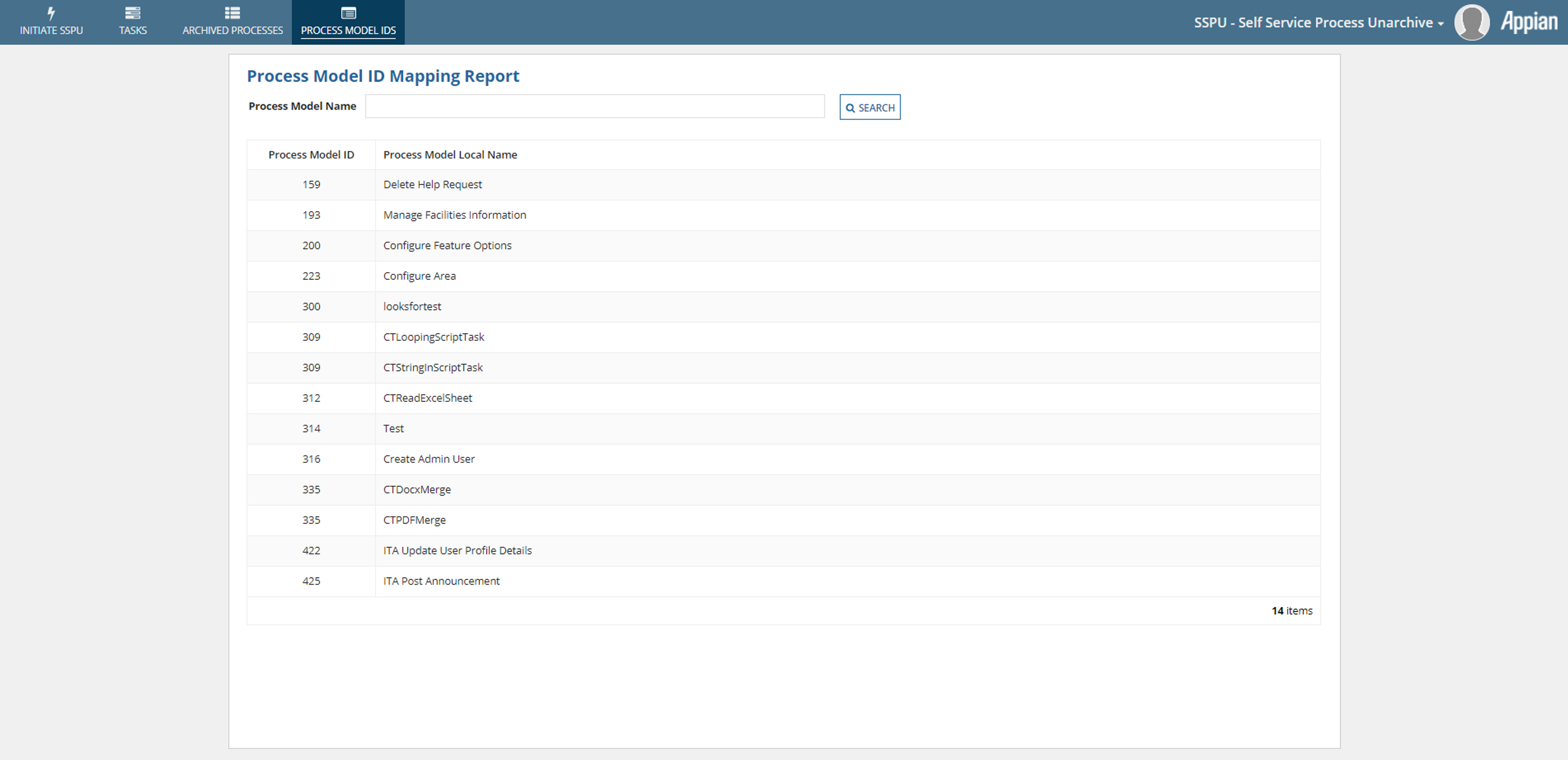Click the Appian logo
Viewport: 1568px width, 760px height.
(1528, 22)
